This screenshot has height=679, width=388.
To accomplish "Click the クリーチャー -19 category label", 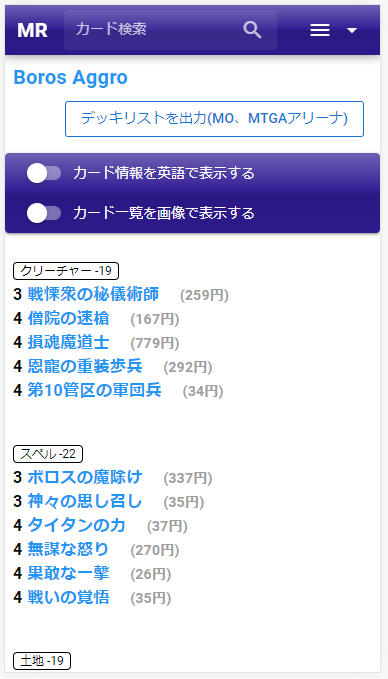I will [x=66, y=271].
